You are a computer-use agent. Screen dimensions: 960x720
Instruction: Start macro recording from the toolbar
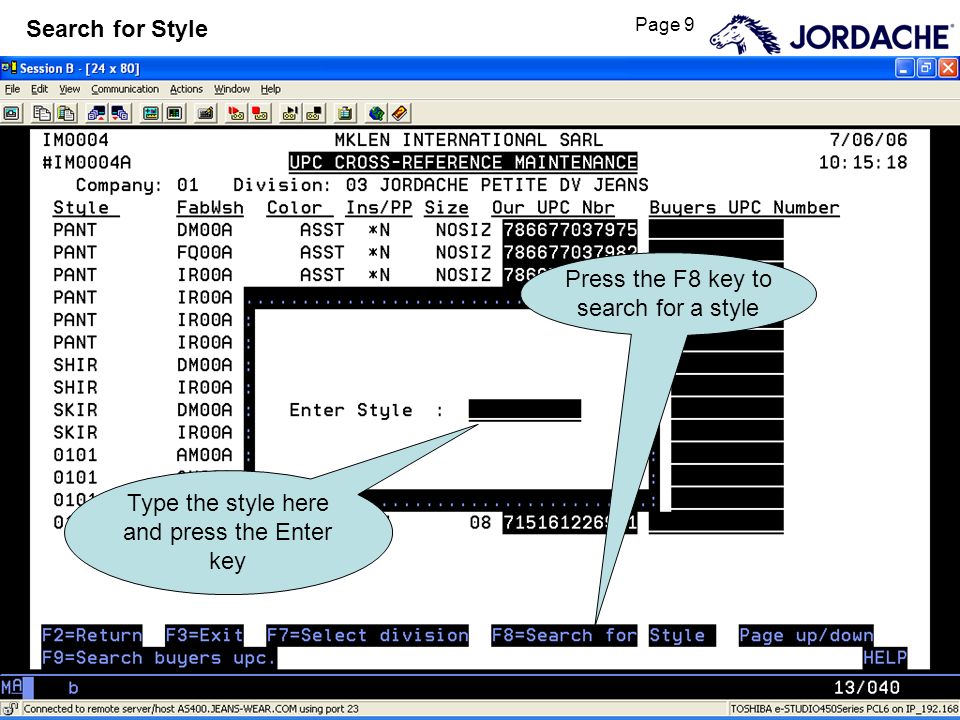click(236, 113)
